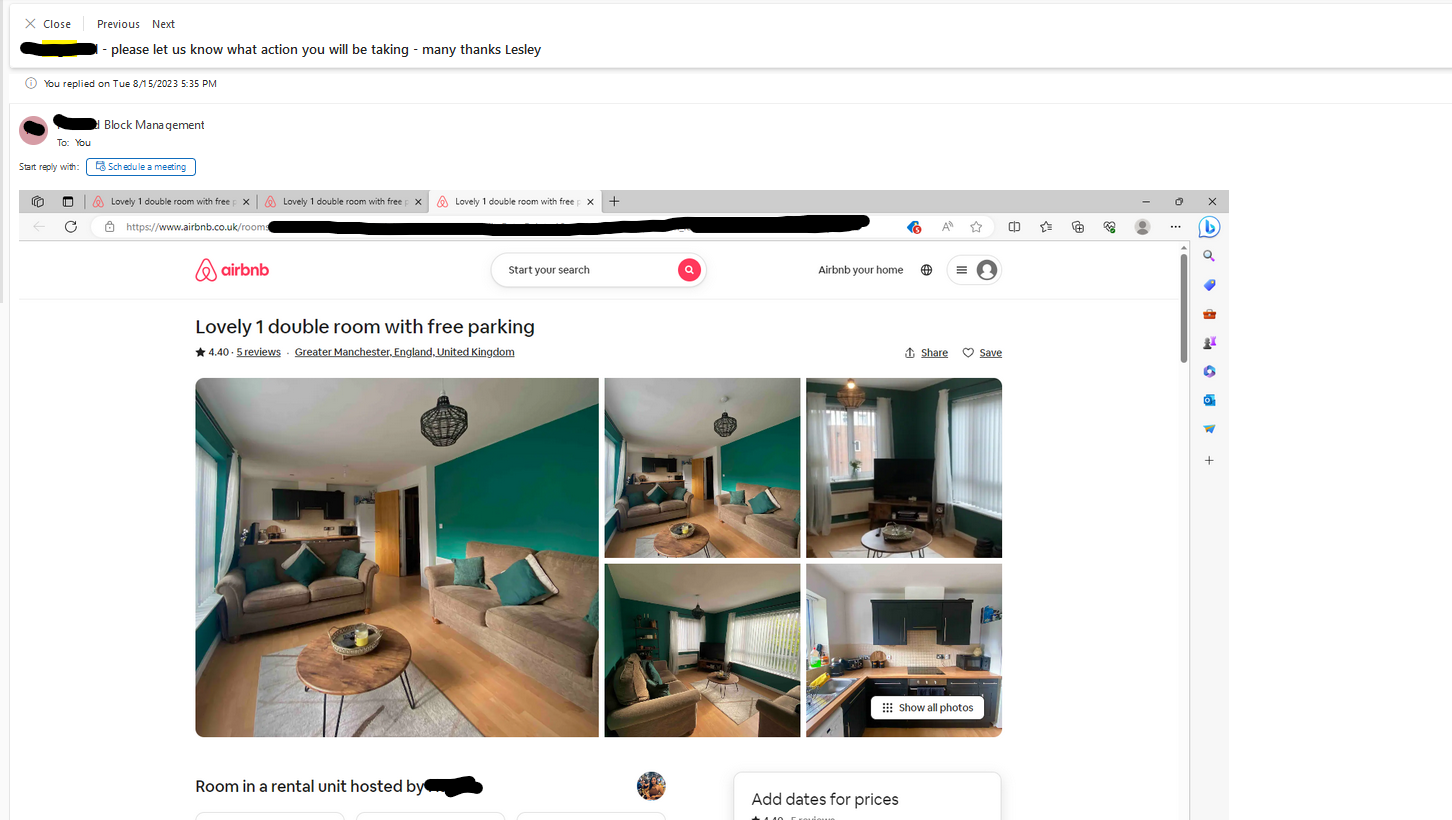Open the sidebar Tools briefcase icon
1452x820 pixels.
coord(1209,314)
